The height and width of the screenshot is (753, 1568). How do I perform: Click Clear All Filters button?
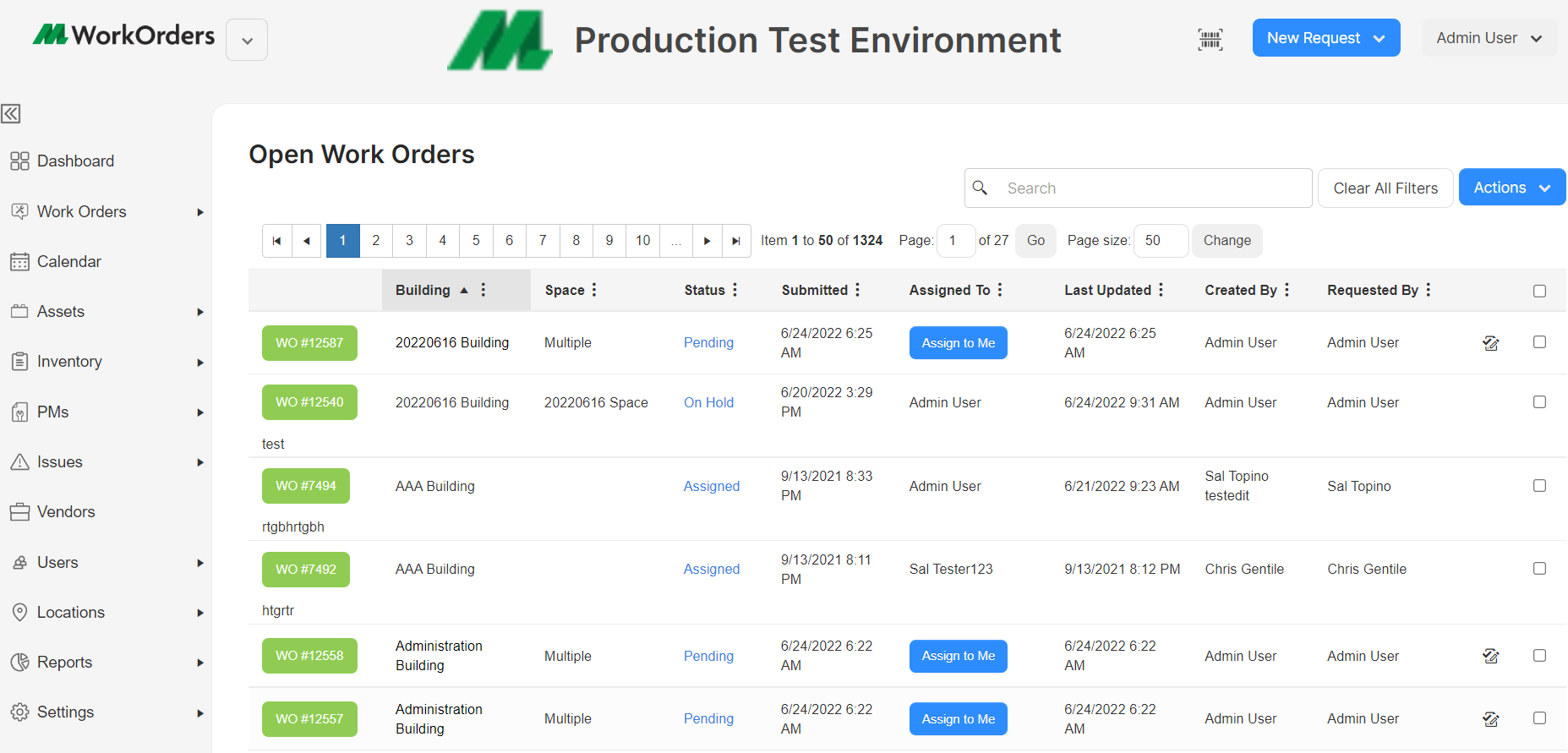[1385, 188]
